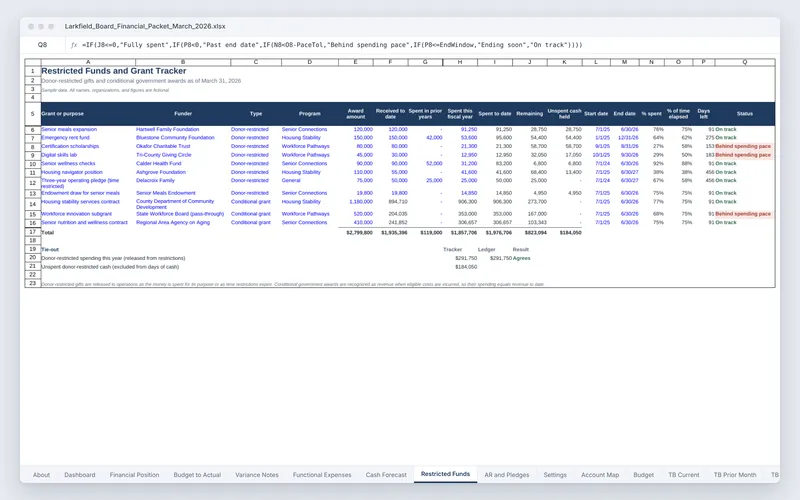
Task: Switch to the Dashboard tab
Action: [x=80, y=474]
